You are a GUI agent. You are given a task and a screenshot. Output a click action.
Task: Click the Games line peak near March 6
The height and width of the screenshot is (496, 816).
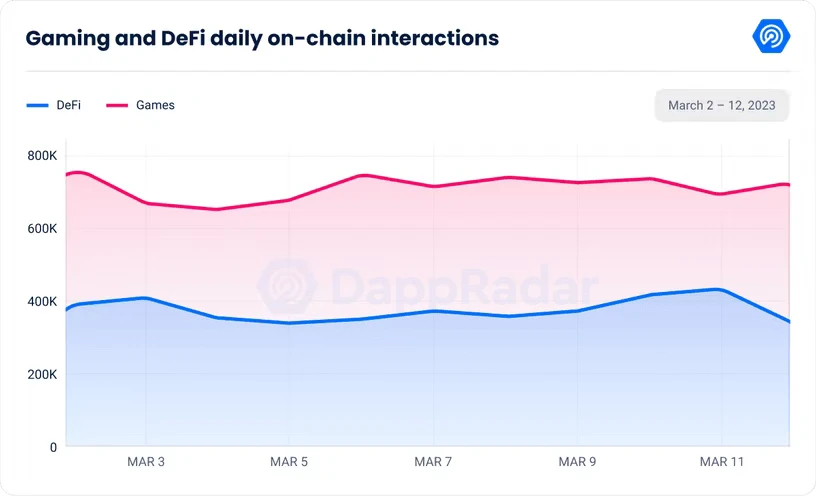[x=364, y=175]
